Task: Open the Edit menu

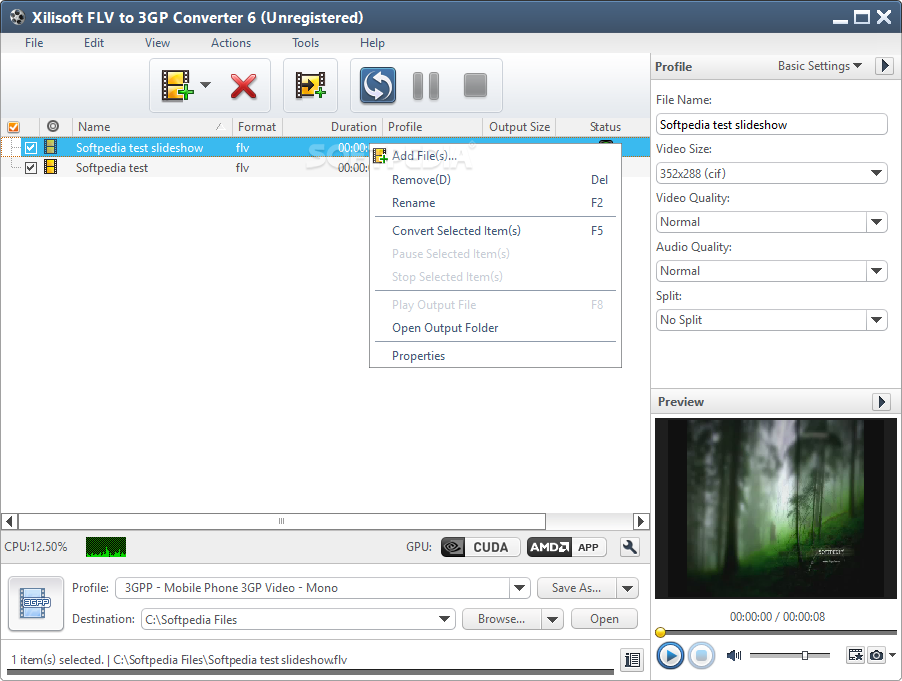Action: (x=94, y=43)
